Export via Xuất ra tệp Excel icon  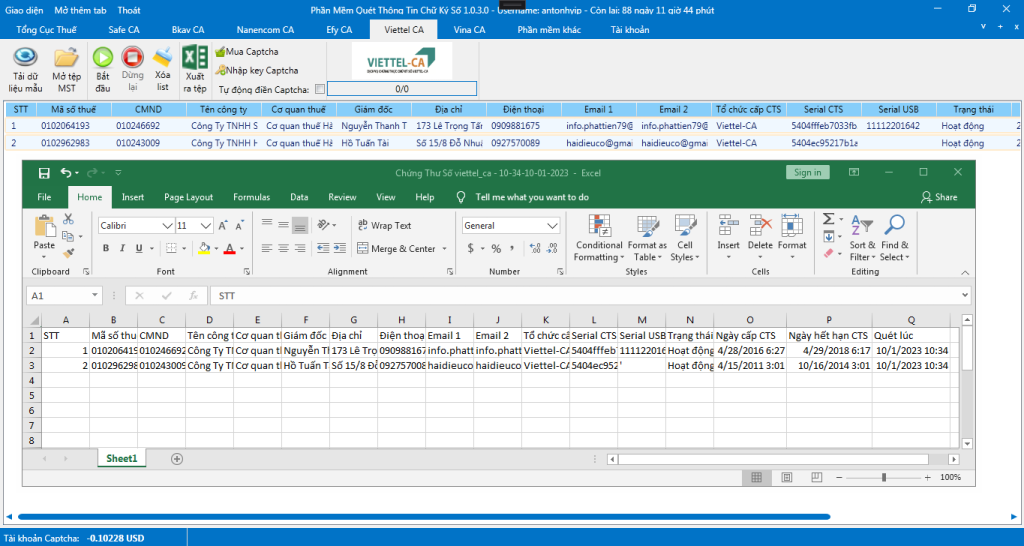pyautogui.click(x=195, y=57)
